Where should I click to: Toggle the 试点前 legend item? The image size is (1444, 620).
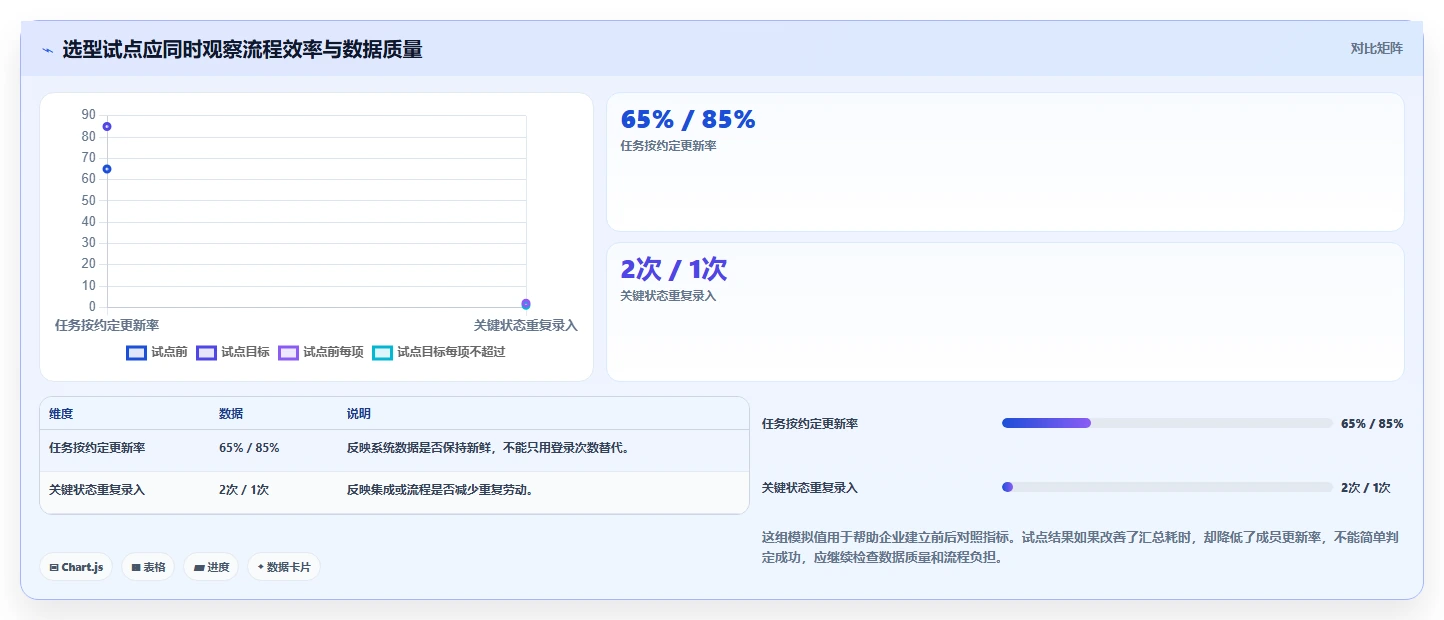click(x=157, y=352)
